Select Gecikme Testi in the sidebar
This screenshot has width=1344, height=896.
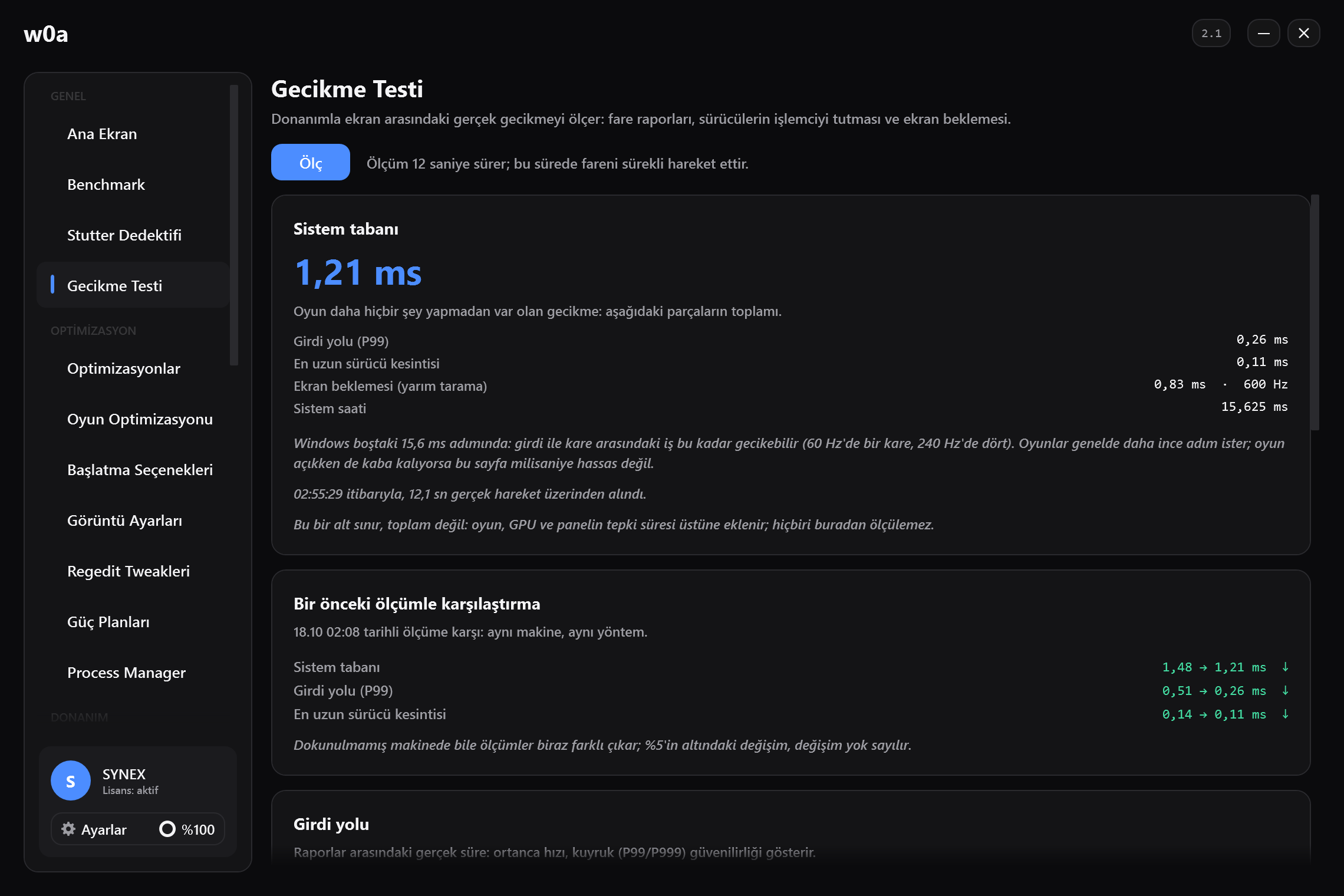pyautogui.click(x=133, y=285)
